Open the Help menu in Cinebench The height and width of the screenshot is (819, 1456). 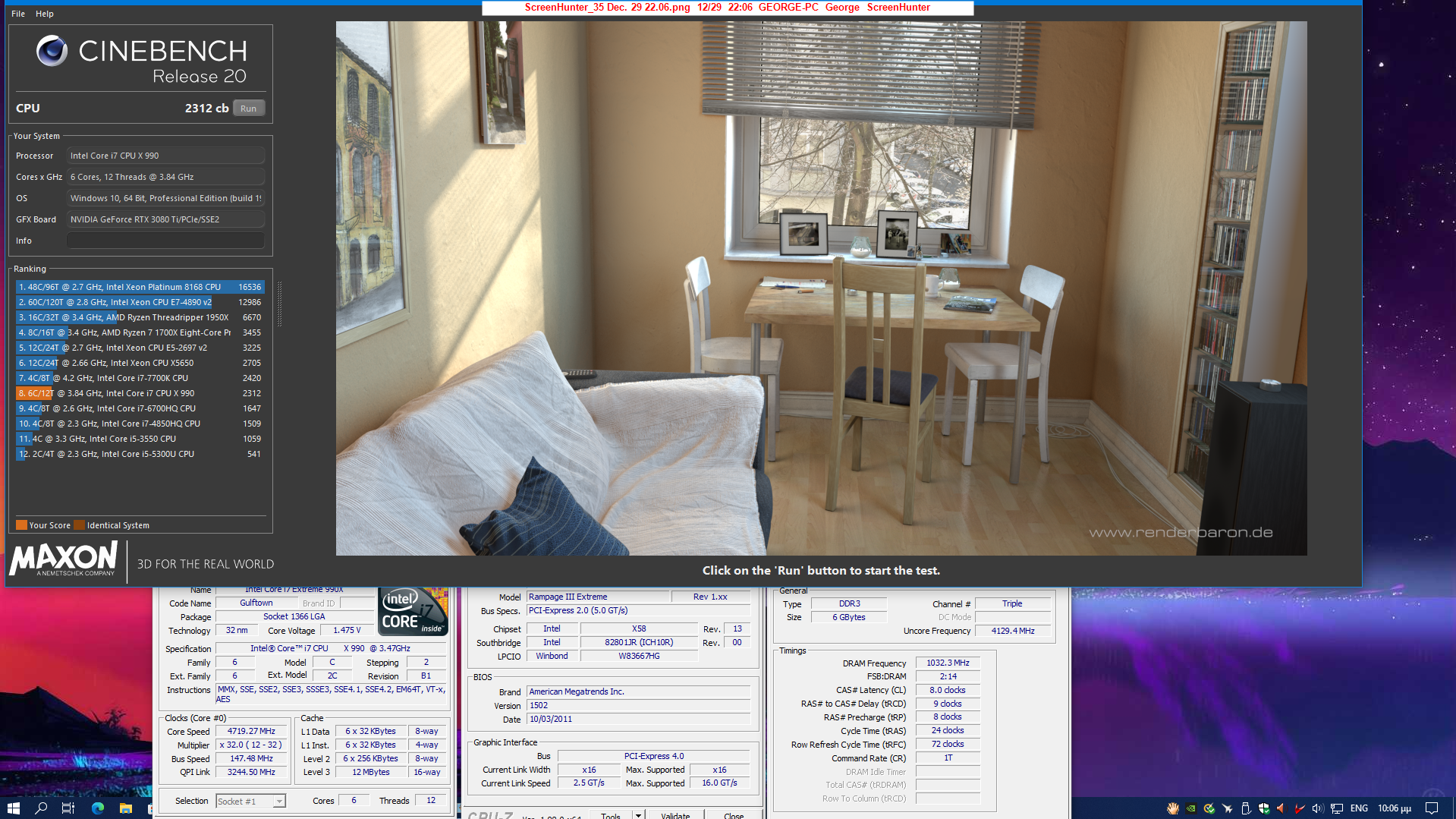(45, 14)
